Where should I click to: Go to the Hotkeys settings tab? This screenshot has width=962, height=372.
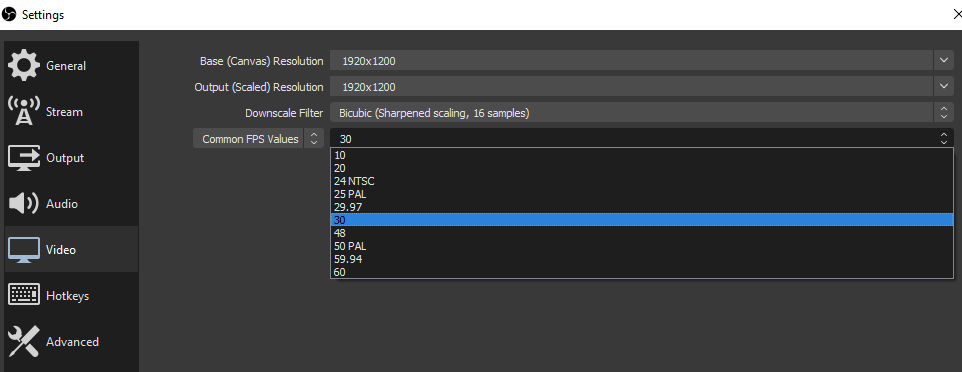click(71, 295)
